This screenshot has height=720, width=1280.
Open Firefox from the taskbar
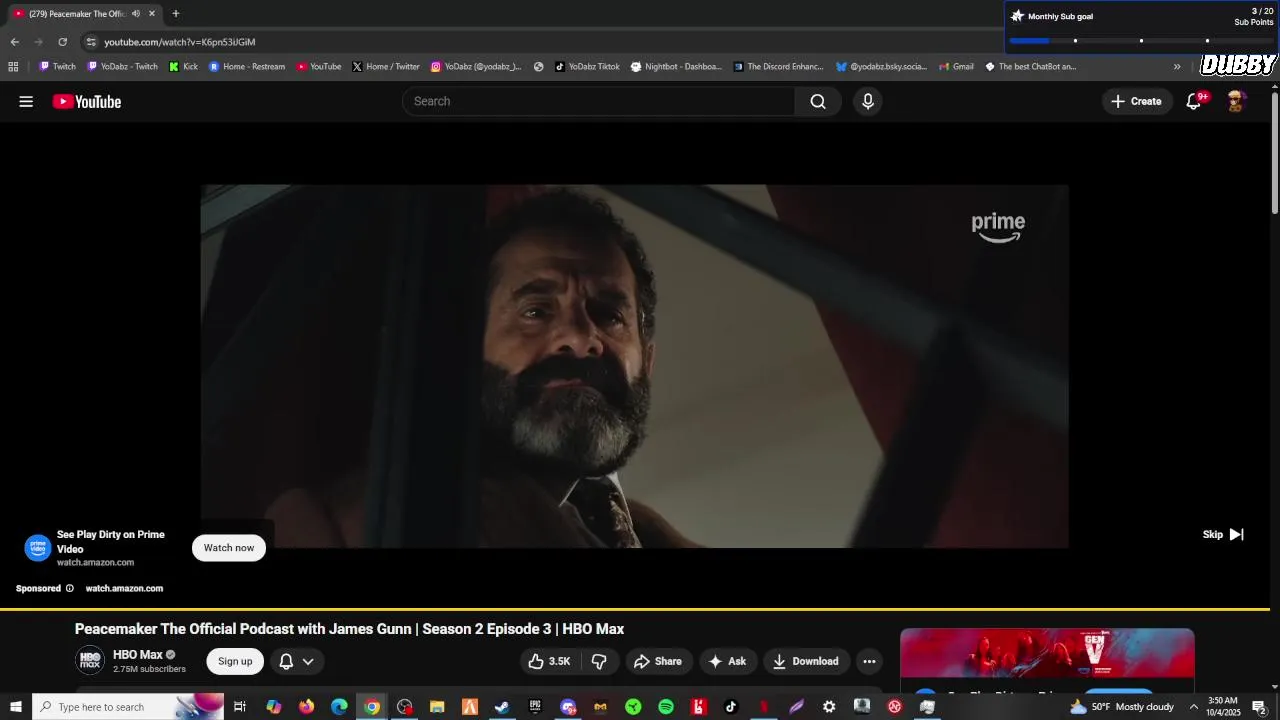[306, 707]
